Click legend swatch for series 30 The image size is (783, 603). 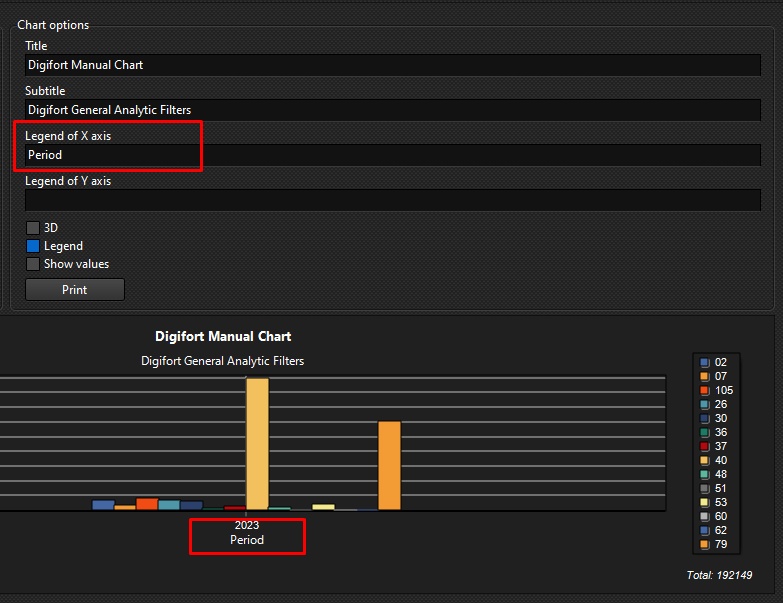point(705,418)
